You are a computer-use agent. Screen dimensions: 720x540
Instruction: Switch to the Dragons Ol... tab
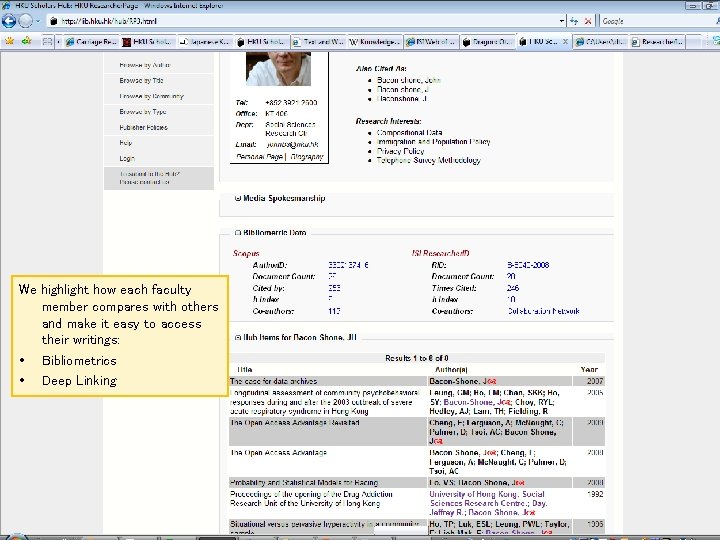488,42
